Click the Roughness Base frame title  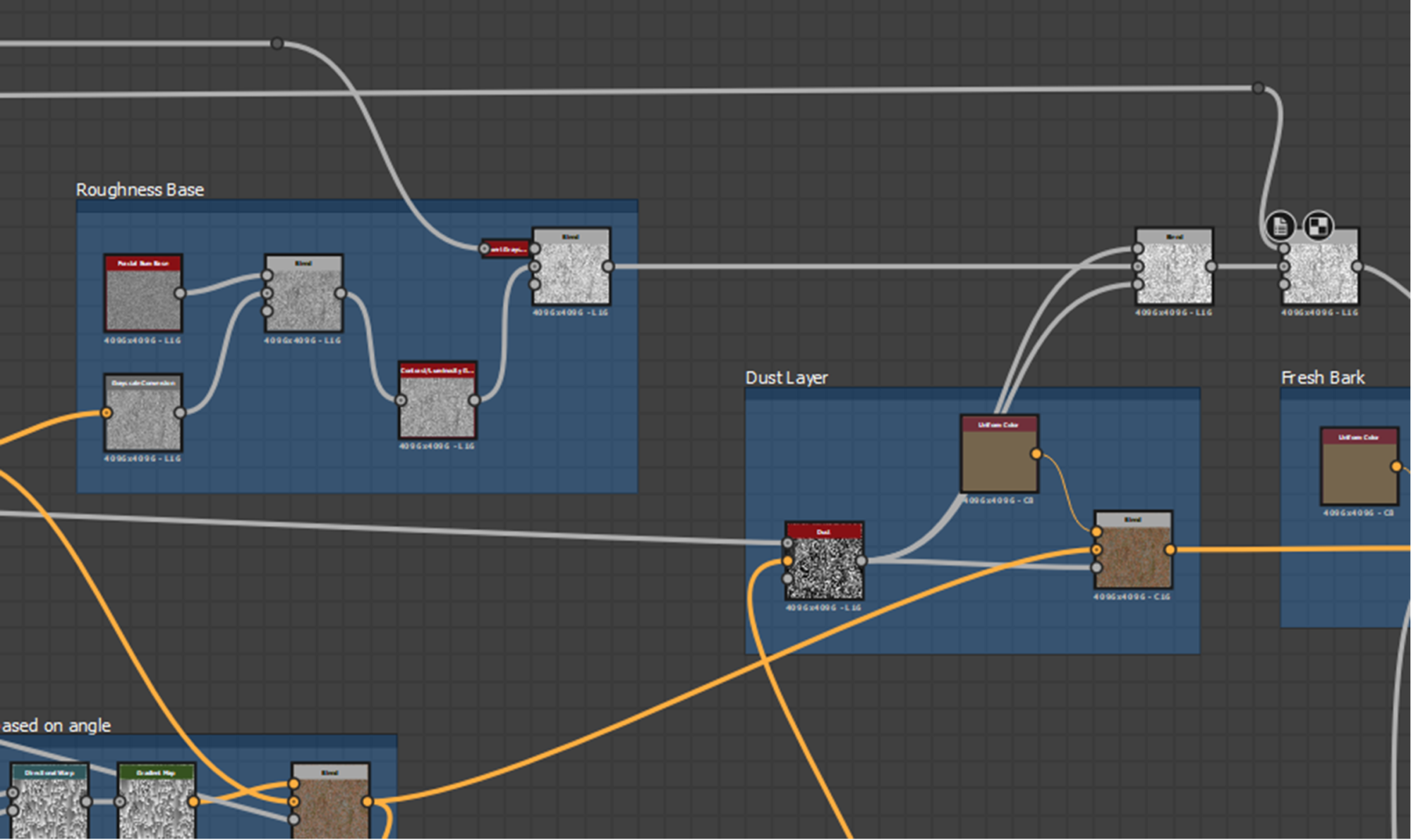pyautogui.click(x=140, y=190)
